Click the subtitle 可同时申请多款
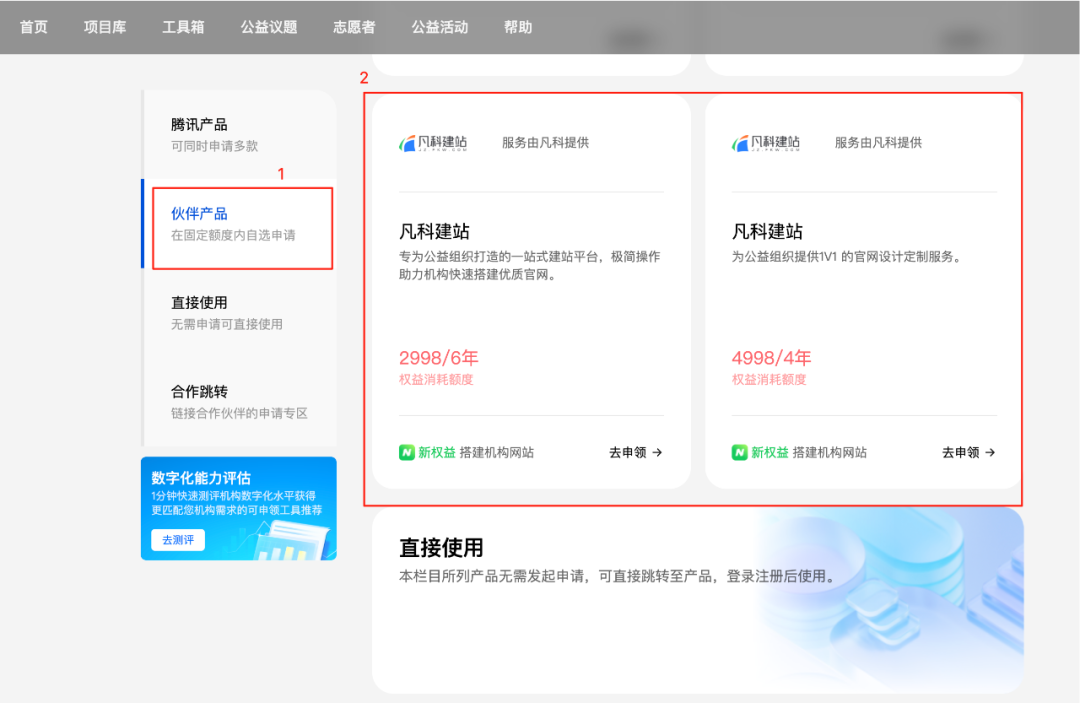 pyautogui.click(x=214, y=146)
